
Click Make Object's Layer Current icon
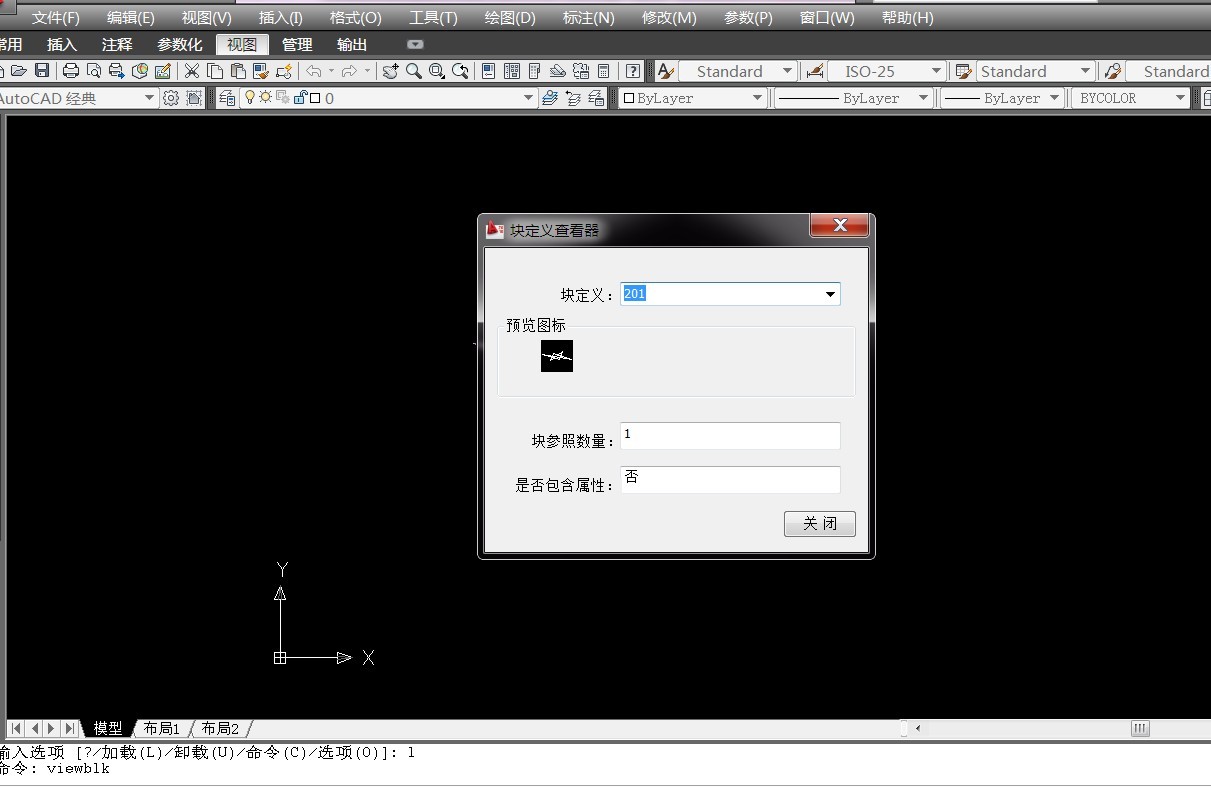(549, 98)
